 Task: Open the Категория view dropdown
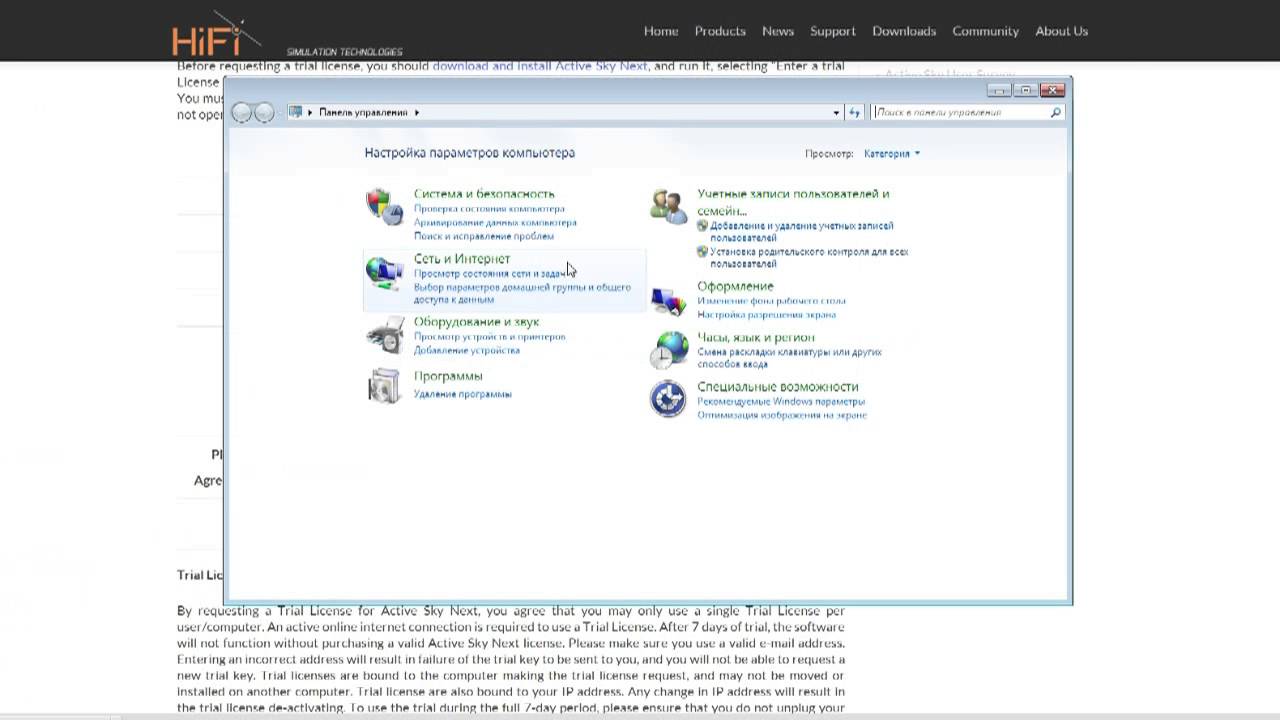click(x=892, y=154)
